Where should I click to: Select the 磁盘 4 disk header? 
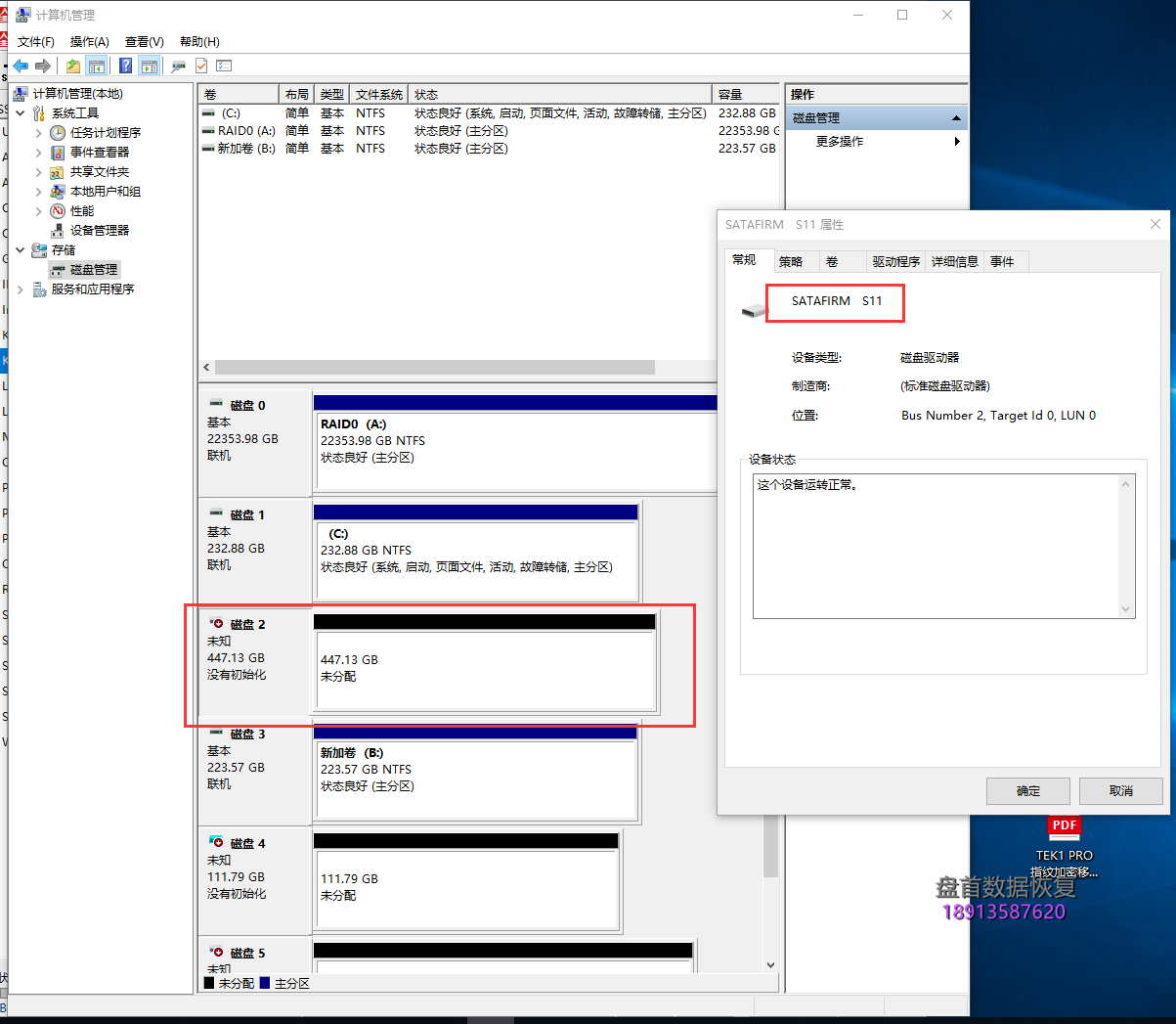pos(247,844)
